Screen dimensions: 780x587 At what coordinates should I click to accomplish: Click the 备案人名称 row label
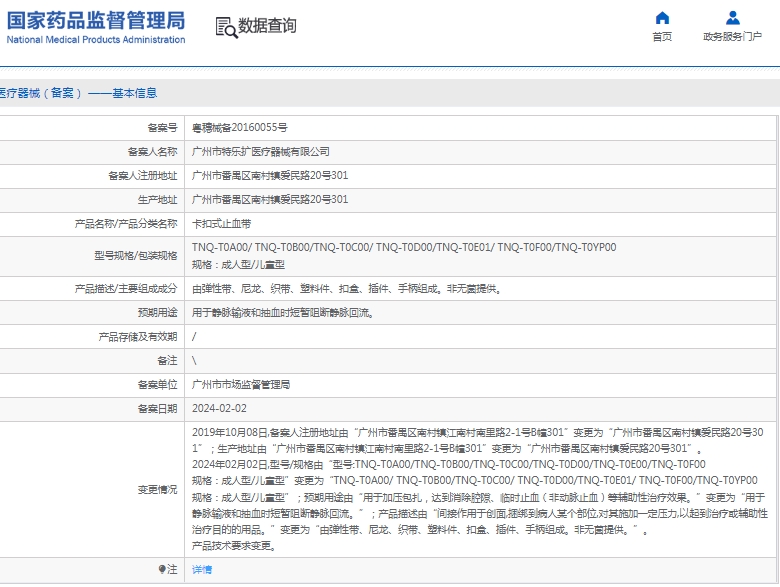[153, 152]
